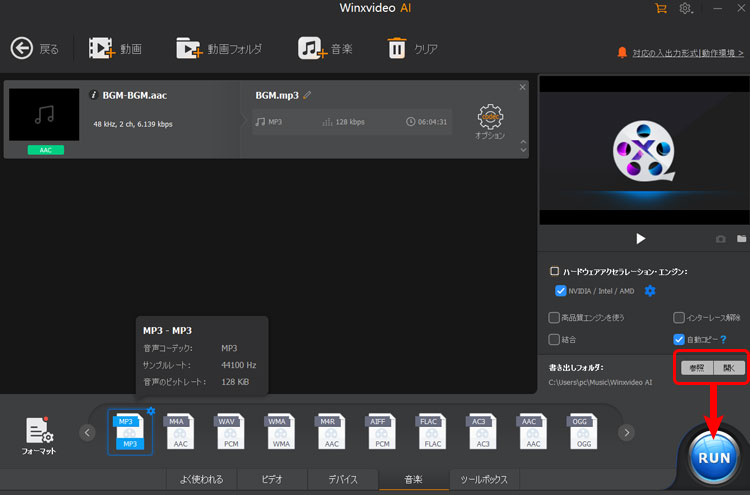The image size is (750, 495).
Task: Enable the 結合 merge checkbox
Action: coord(554,340)
